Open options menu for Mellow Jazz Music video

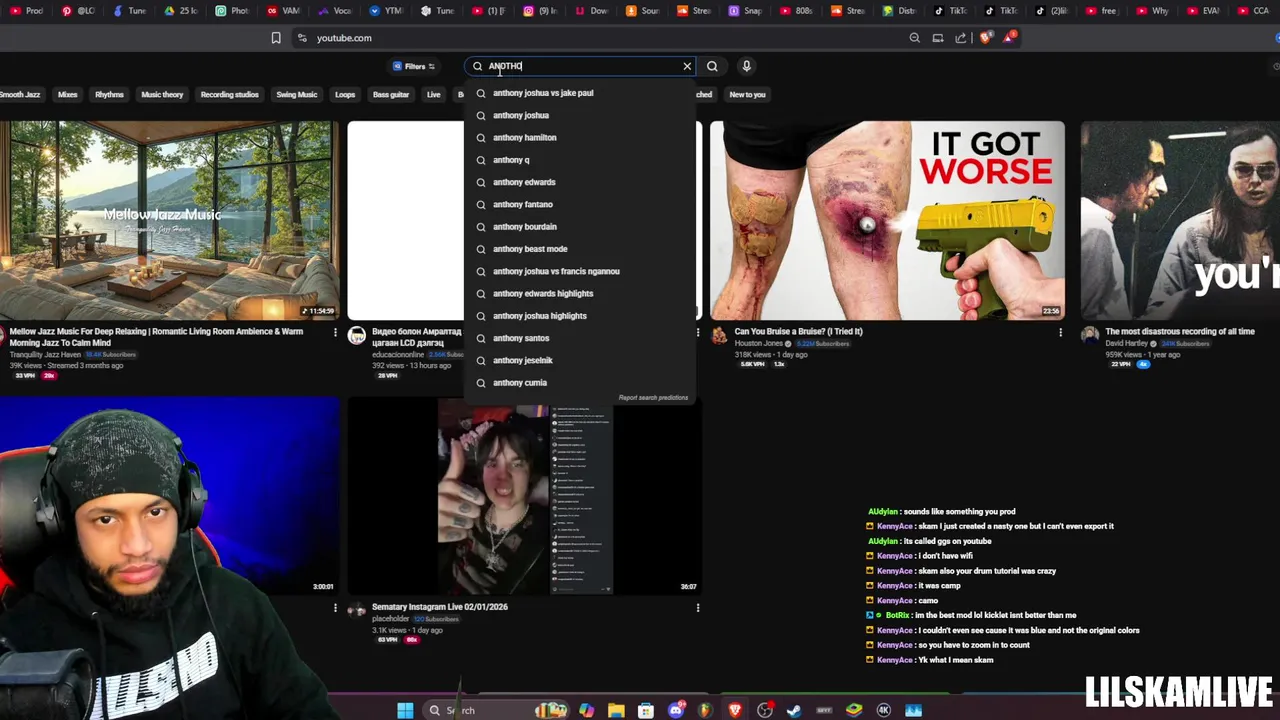(x=335, y=332)
